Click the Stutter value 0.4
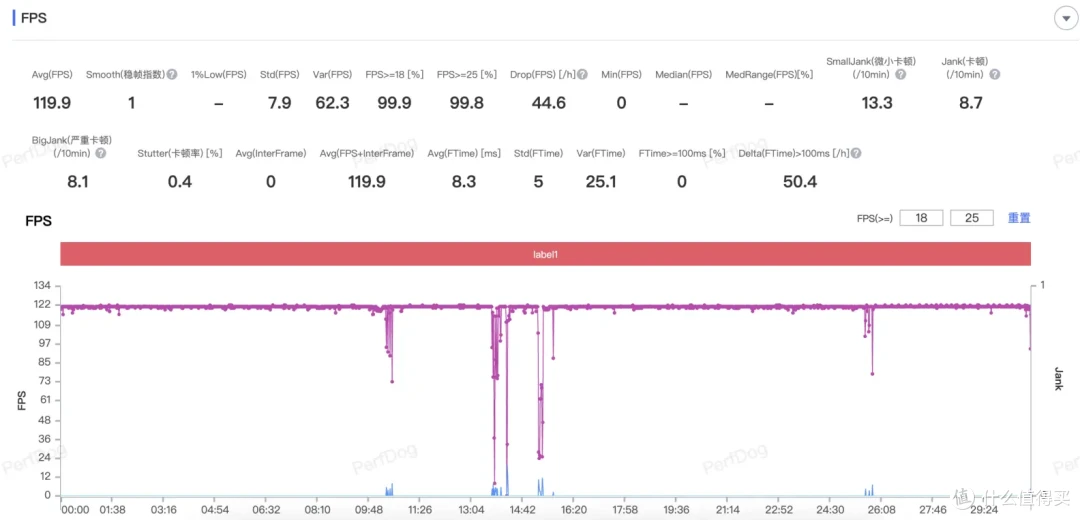The height and width of the screenshot is (520, 1080). 180,182
